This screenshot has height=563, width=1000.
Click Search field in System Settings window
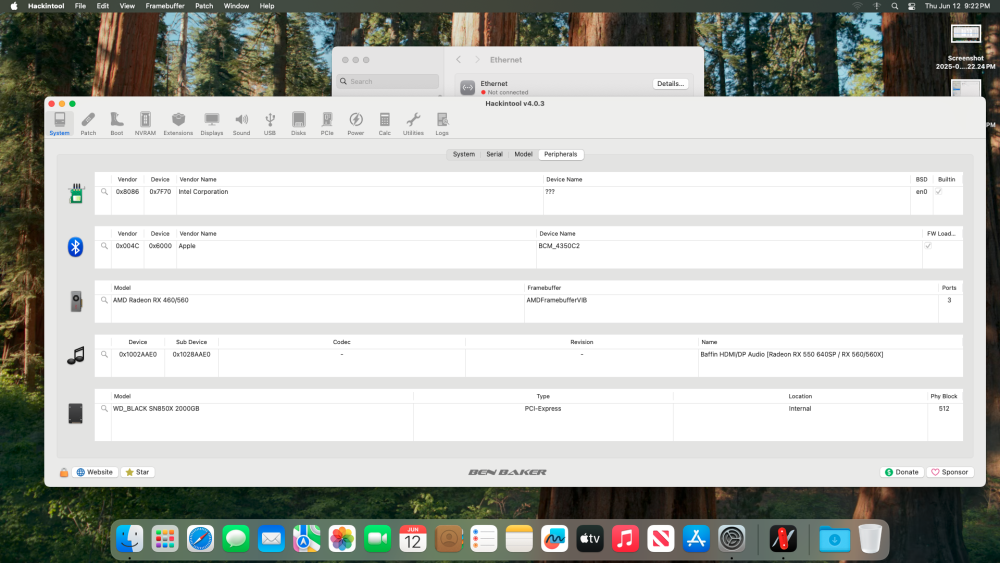388,82
